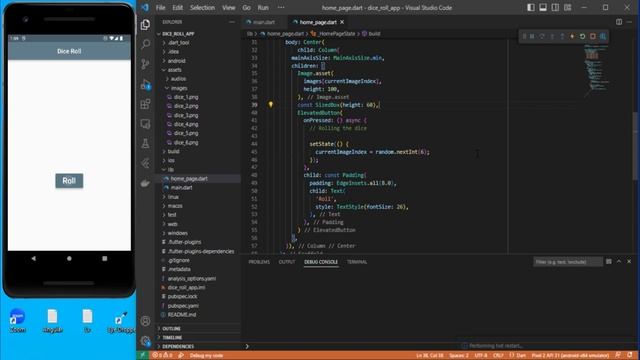Expand the build folder
The image size is (640, 360).
click(x=173, y=151)
